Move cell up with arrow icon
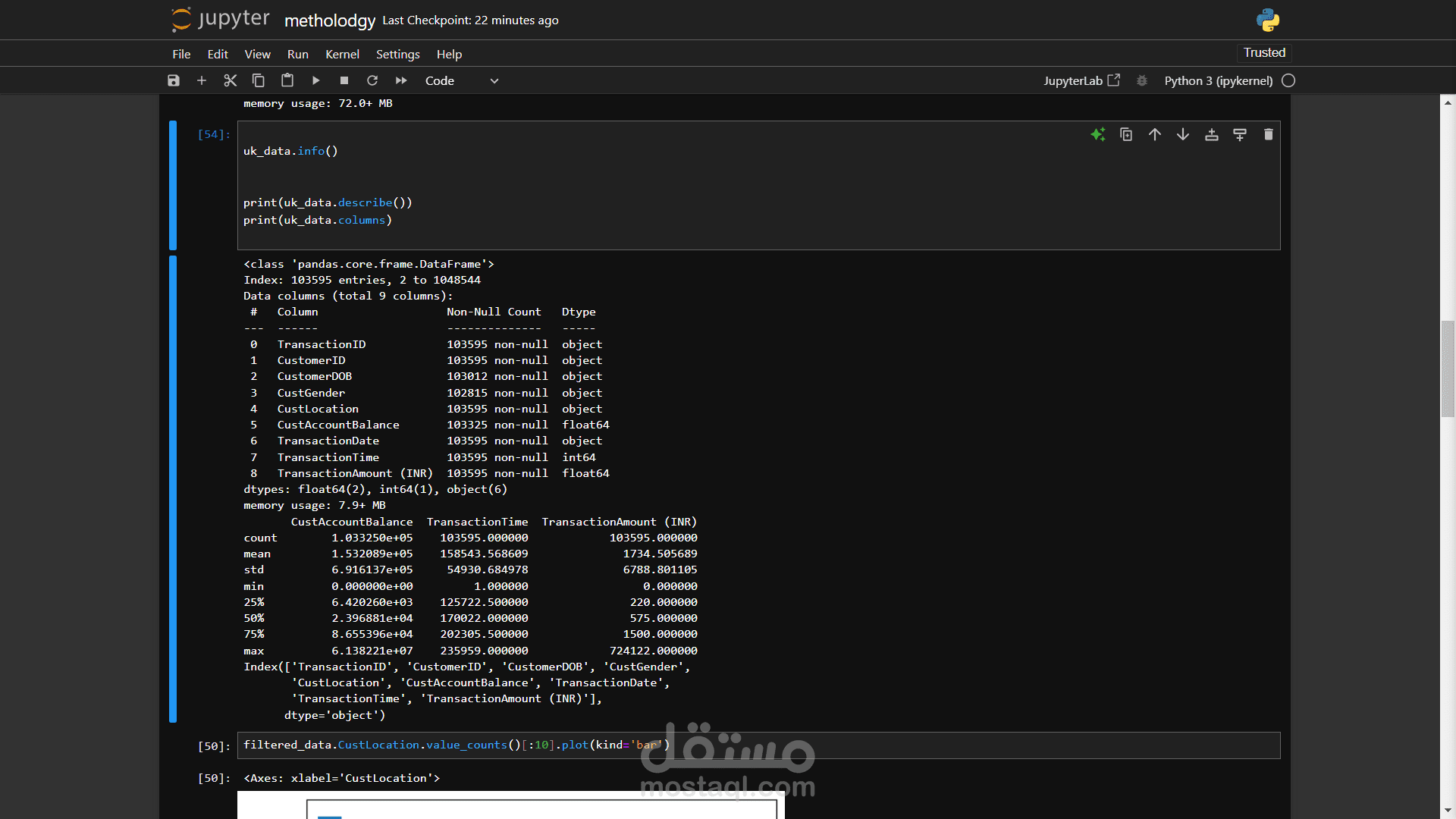Screen dimensions: 1456x819 click(x=1154, y=134)
